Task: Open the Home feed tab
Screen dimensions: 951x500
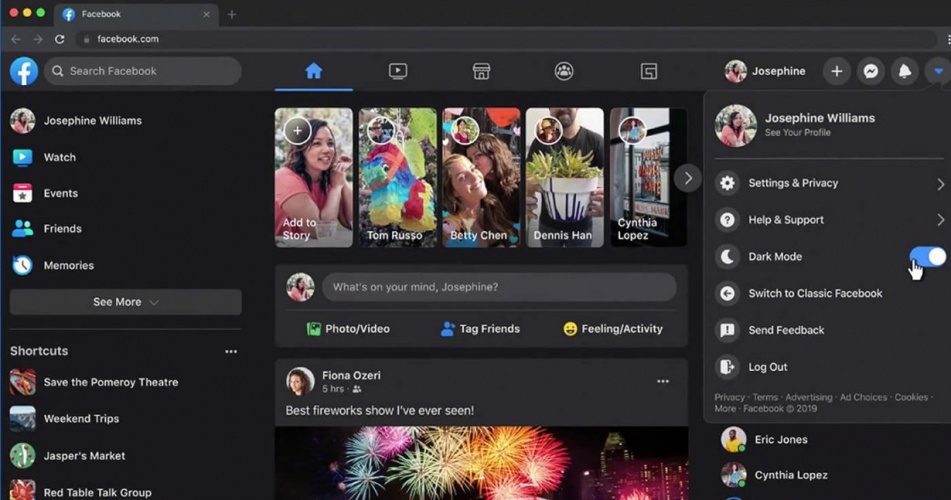Action: (x=314, y=71)
